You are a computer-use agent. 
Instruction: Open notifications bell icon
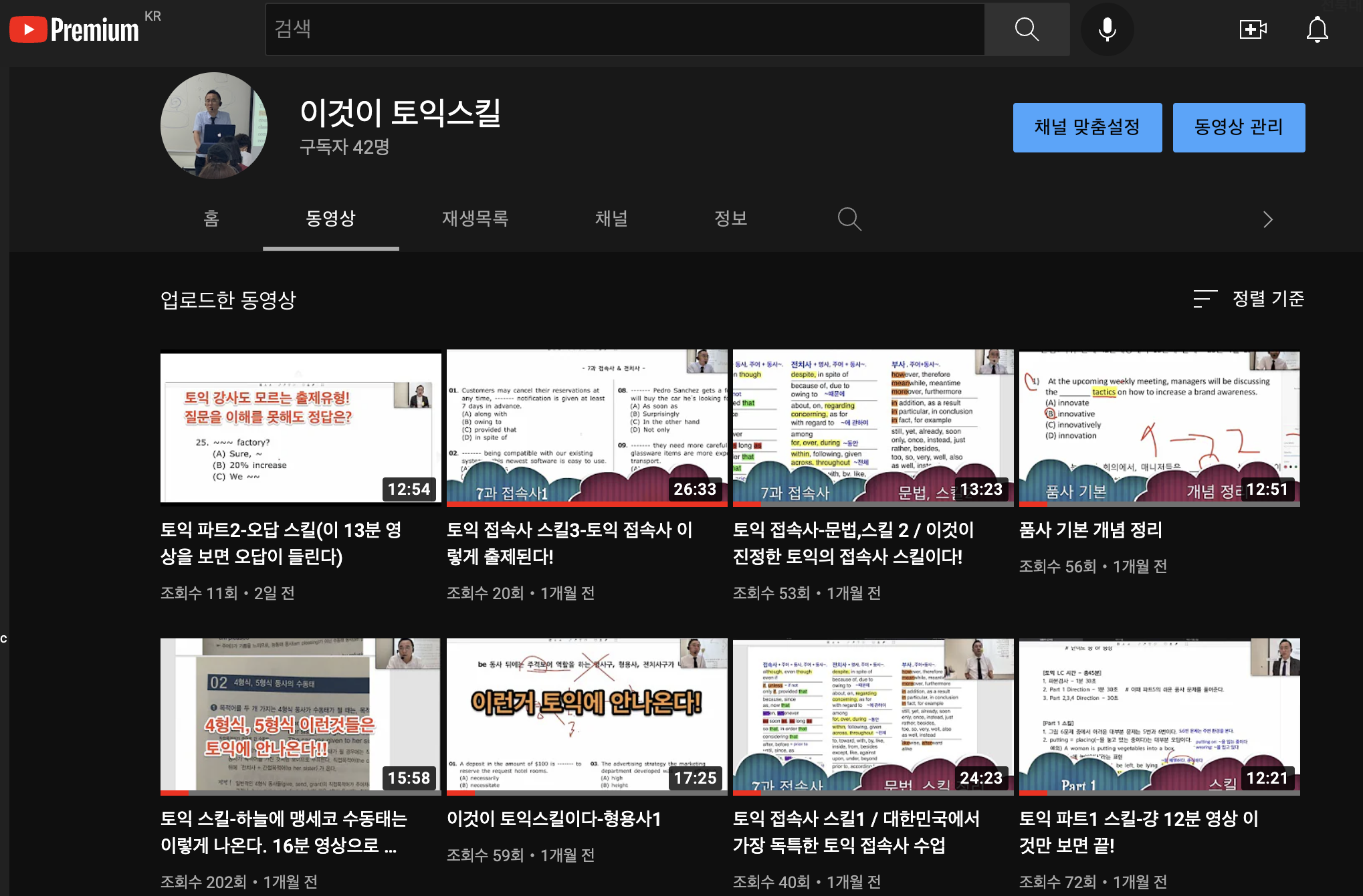point(1317,29)
